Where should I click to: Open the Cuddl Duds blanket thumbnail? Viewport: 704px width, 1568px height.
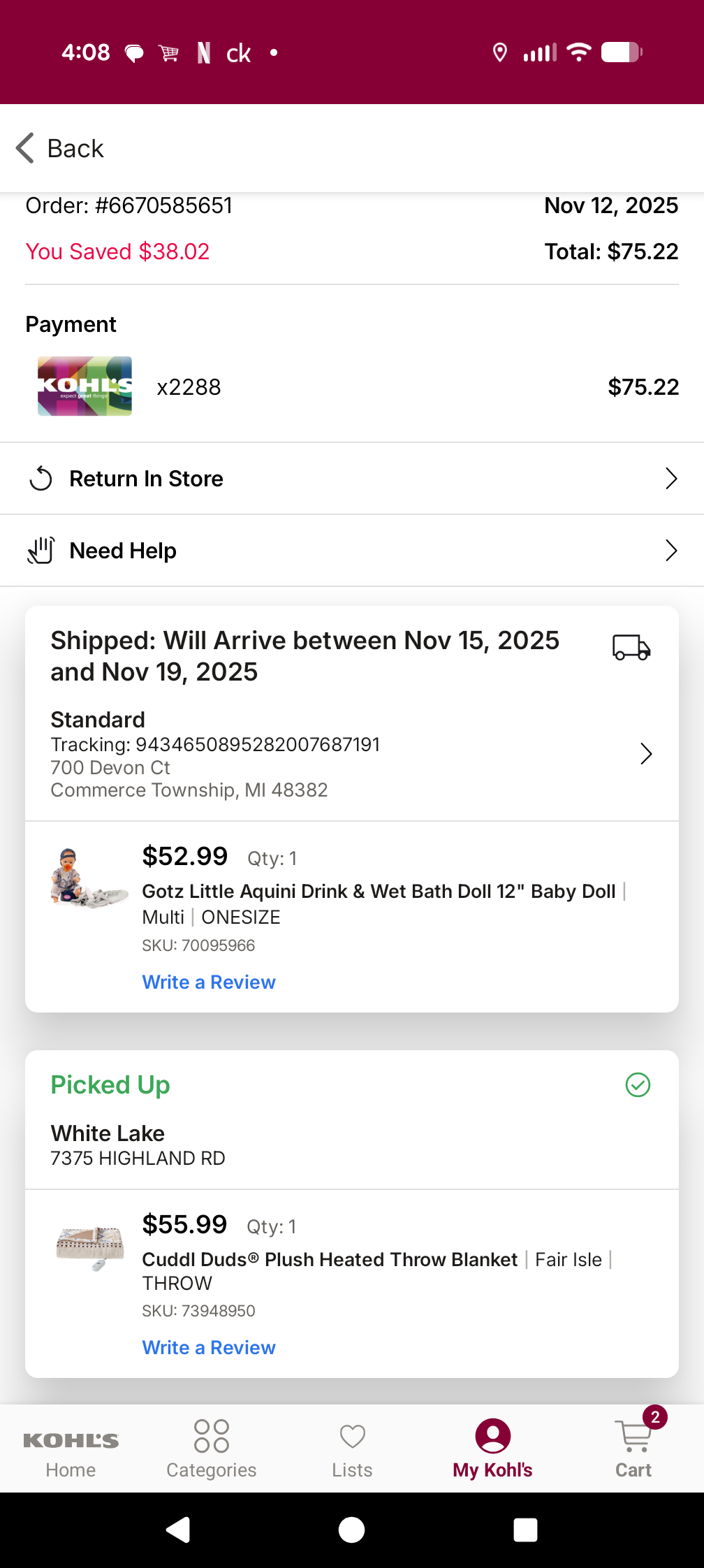coord(90,1247)
